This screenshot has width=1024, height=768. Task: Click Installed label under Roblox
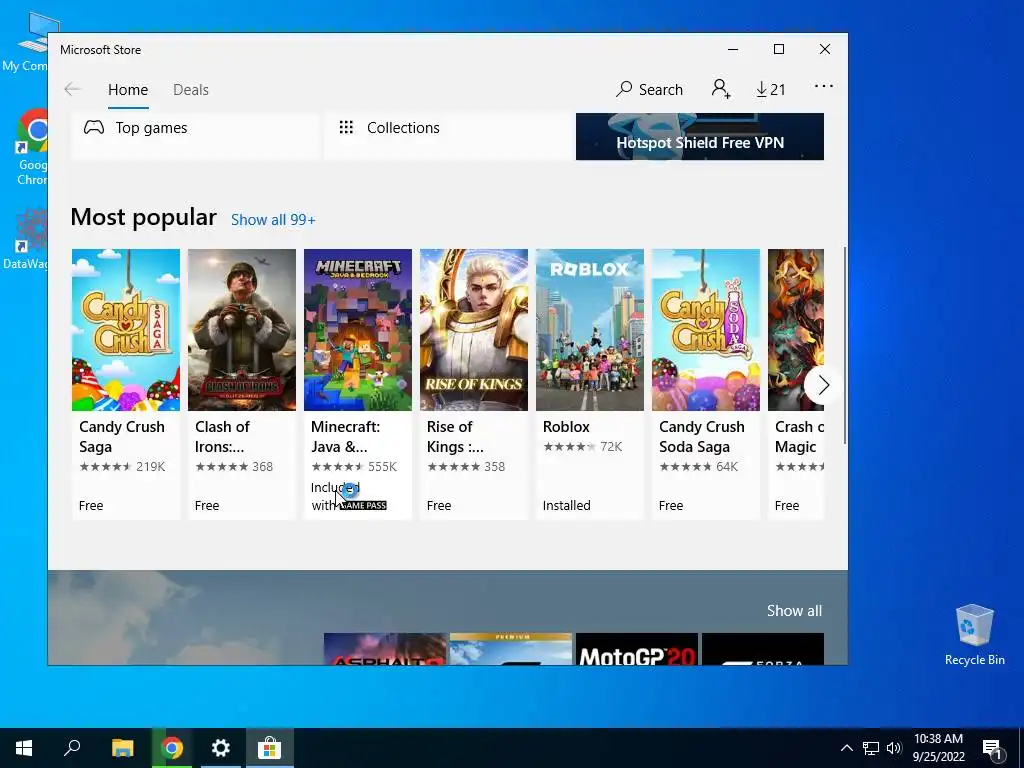(x=566, y=505)
